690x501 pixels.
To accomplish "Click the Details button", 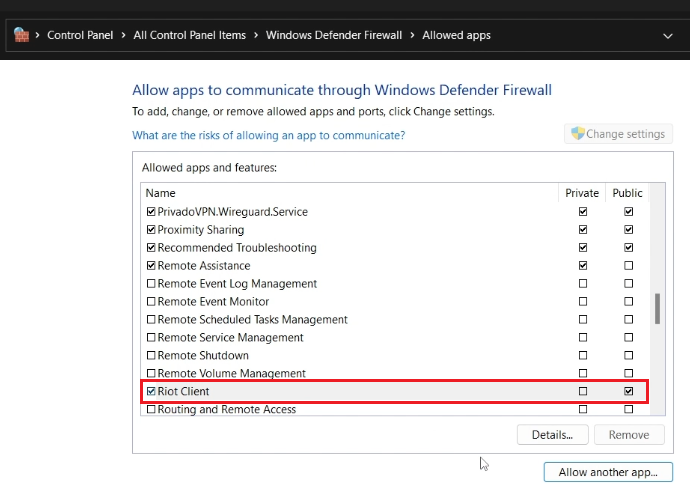I will 552,435.
